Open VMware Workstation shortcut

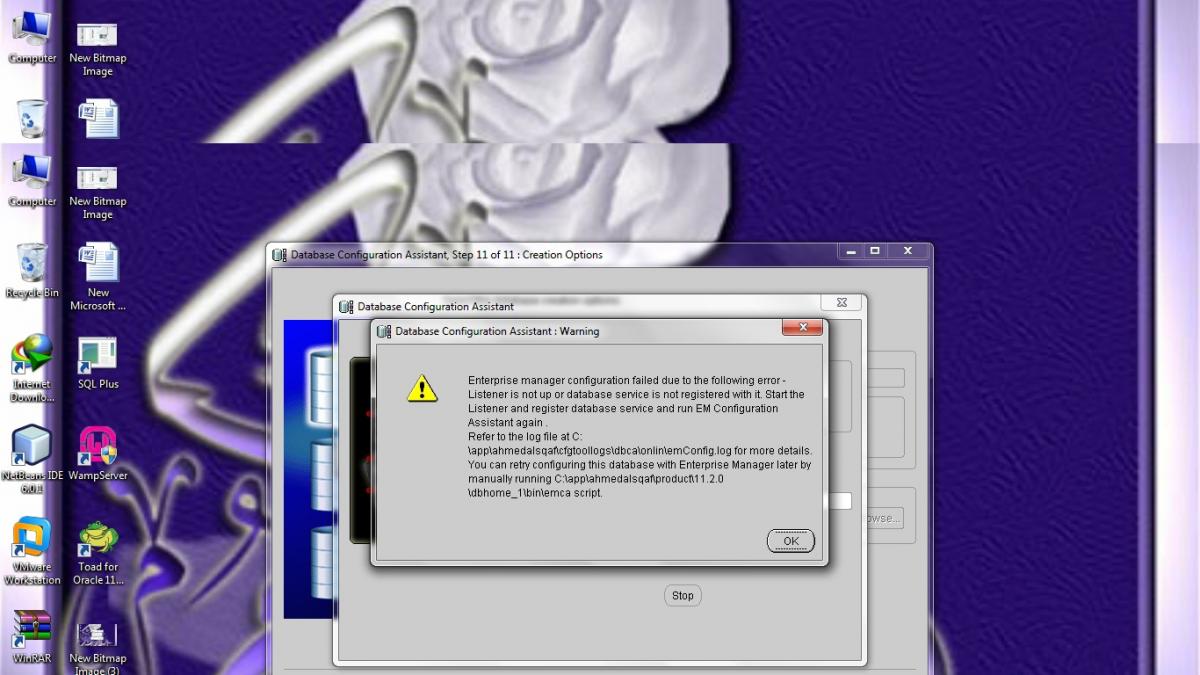tap(32, 540)
